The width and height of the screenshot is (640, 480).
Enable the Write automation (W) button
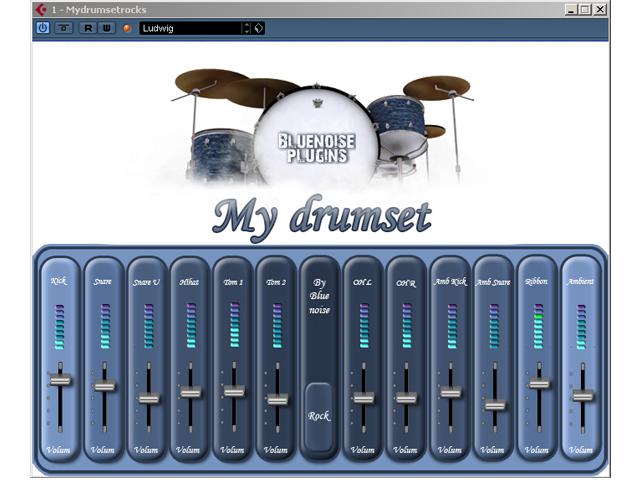[106, 28]
